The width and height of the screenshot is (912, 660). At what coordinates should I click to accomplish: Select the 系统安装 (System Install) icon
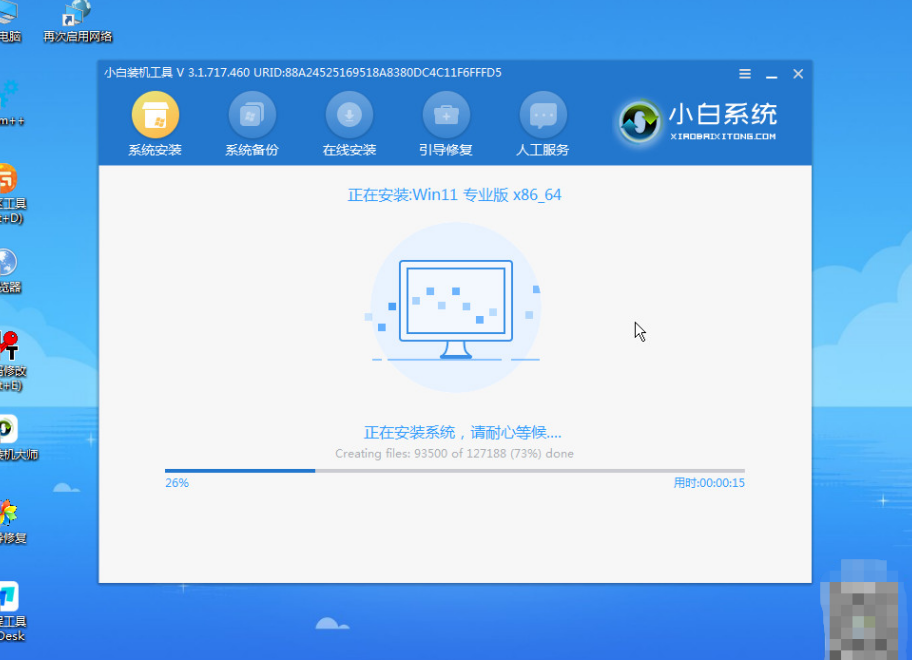(x=154, y=122)
